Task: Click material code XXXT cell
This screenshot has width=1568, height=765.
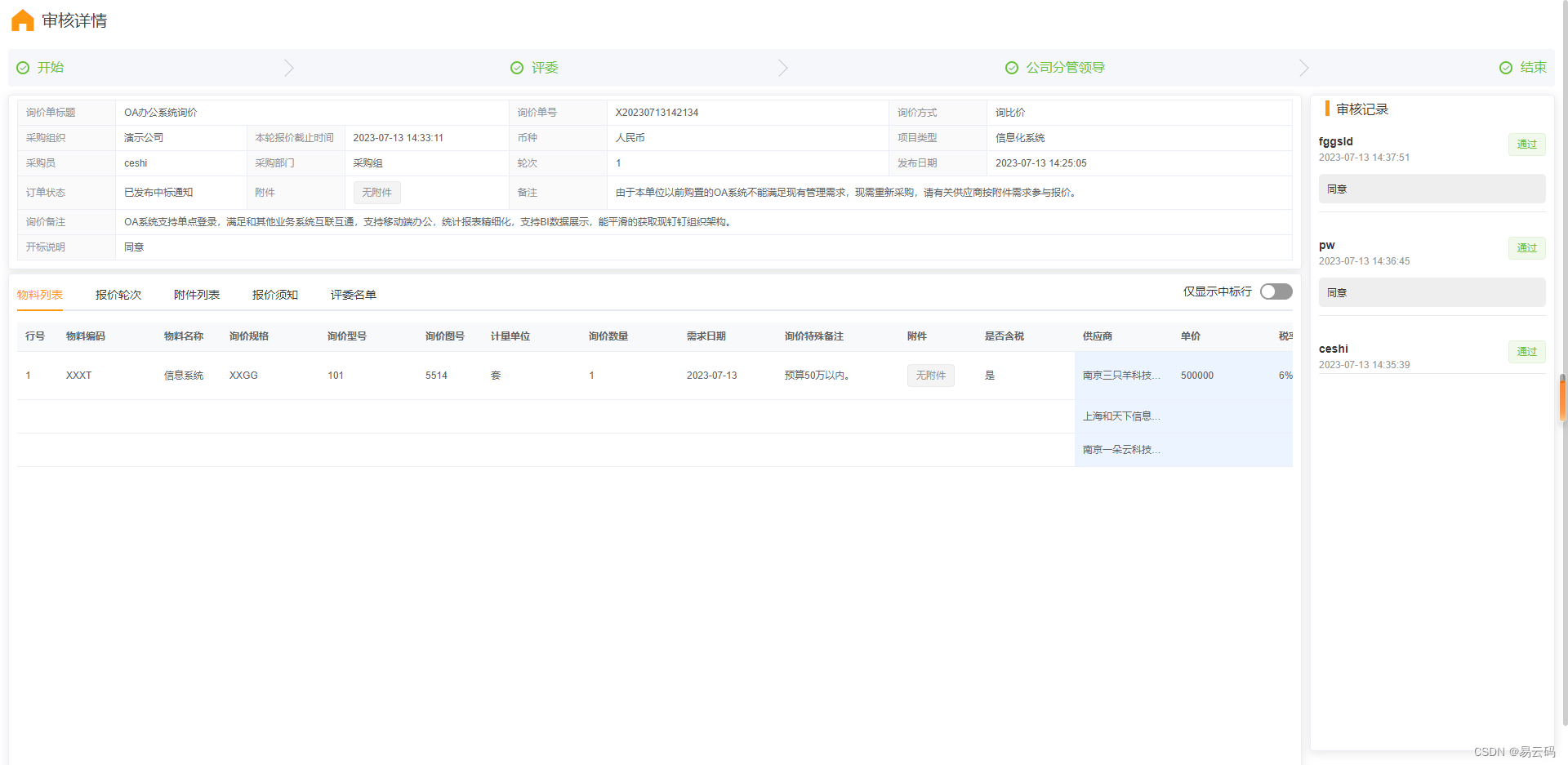Action: pyautogui.click(x=79, y=376)
